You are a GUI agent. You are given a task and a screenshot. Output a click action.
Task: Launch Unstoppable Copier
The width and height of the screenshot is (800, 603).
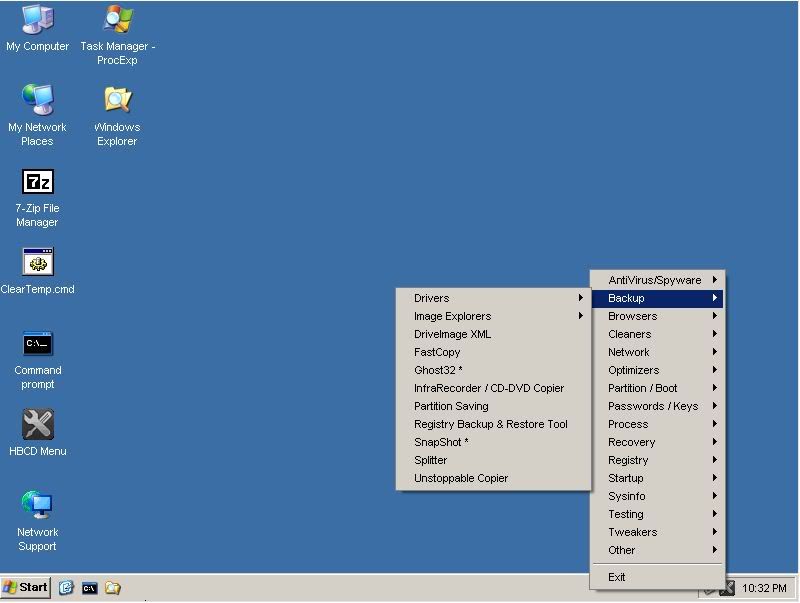click(493, 478)
